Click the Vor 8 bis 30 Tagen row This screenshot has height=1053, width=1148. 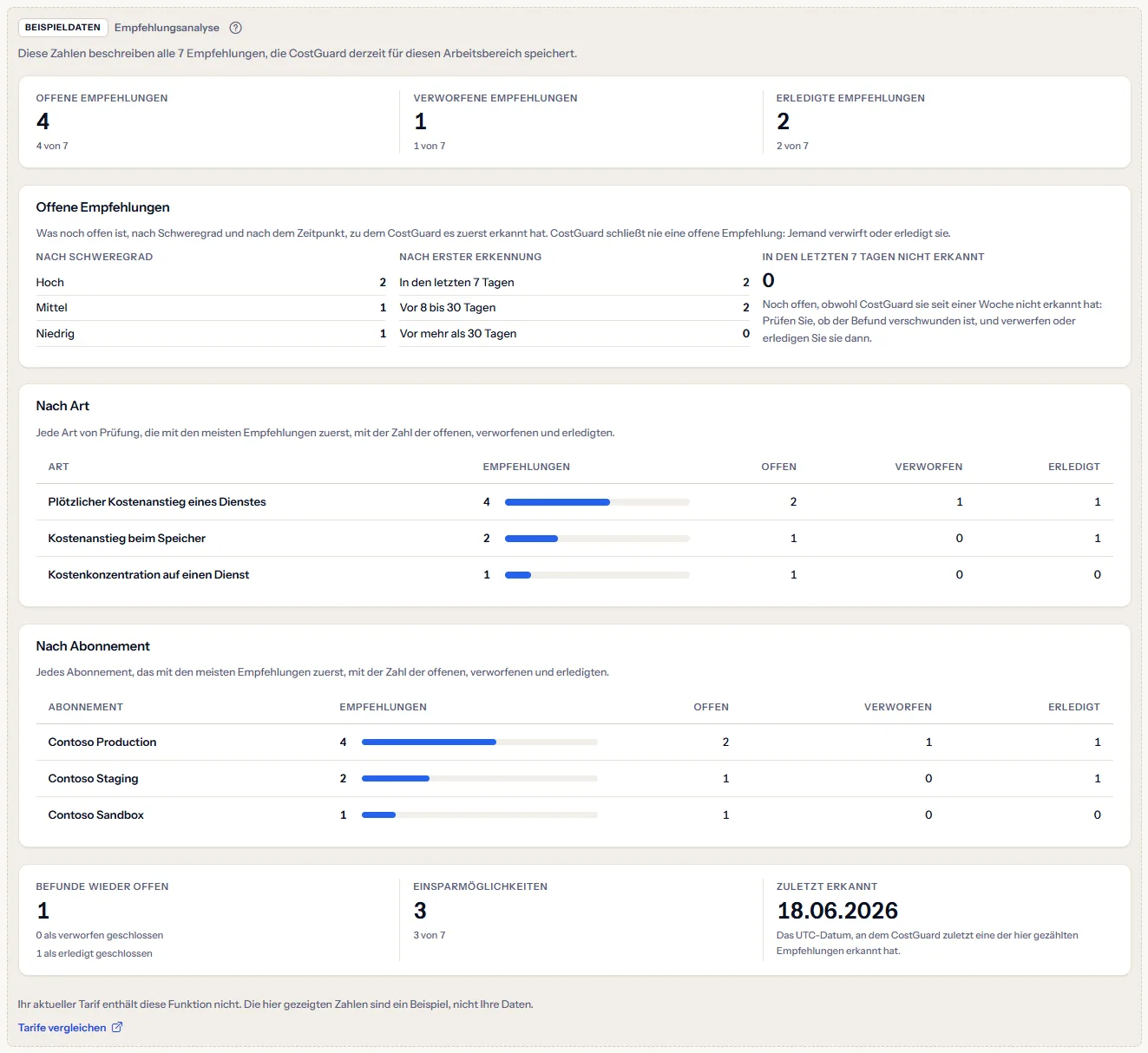[x=574, y=308]
